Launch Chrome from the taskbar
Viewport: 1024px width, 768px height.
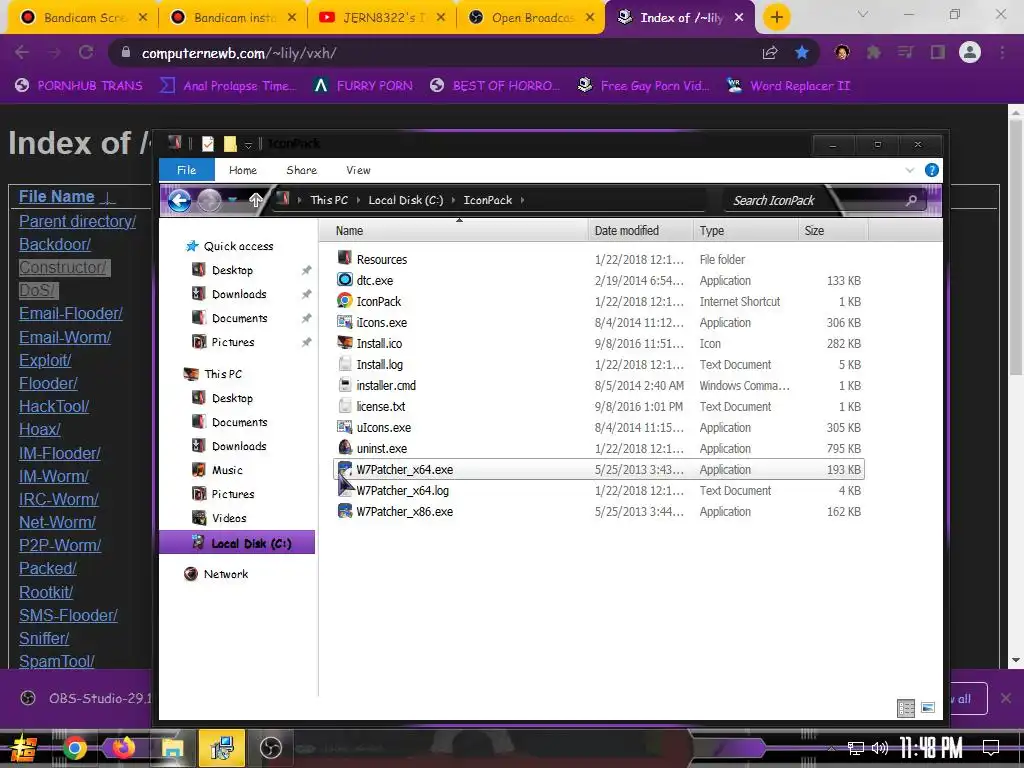click(75, 748)
